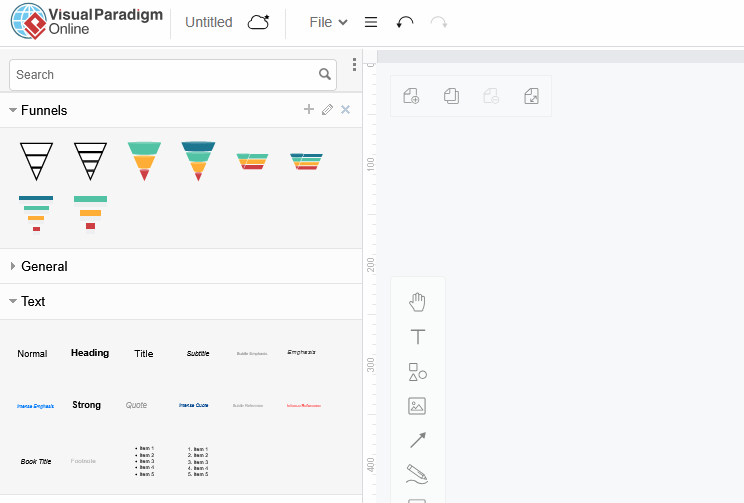Select the arrow connector tool
Viewport: 744px width, 503px height.
[x=418, y=440]
